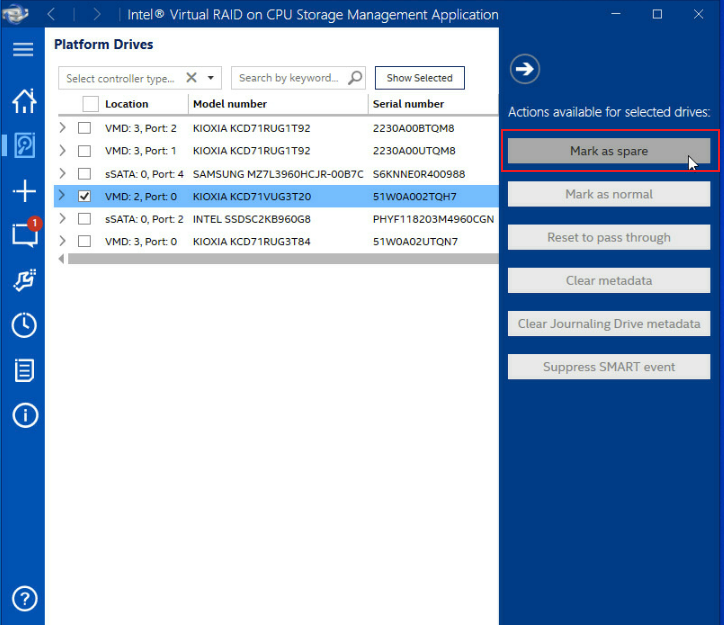
Task: Click the plus Create Volume icon
Action: tap(24, 191)
